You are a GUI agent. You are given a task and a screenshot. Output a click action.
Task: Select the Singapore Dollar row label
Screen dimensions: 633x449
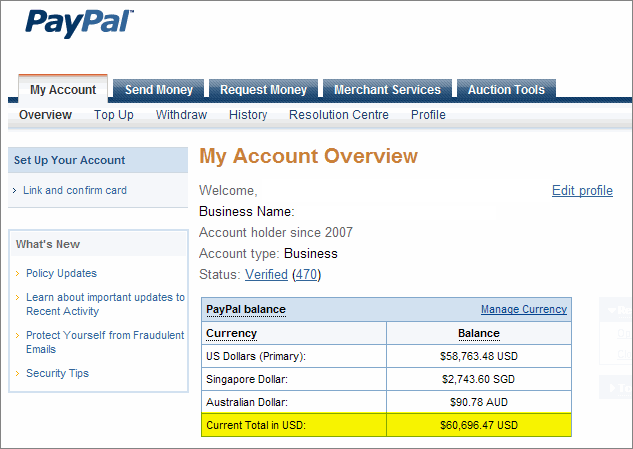point(247,379)
